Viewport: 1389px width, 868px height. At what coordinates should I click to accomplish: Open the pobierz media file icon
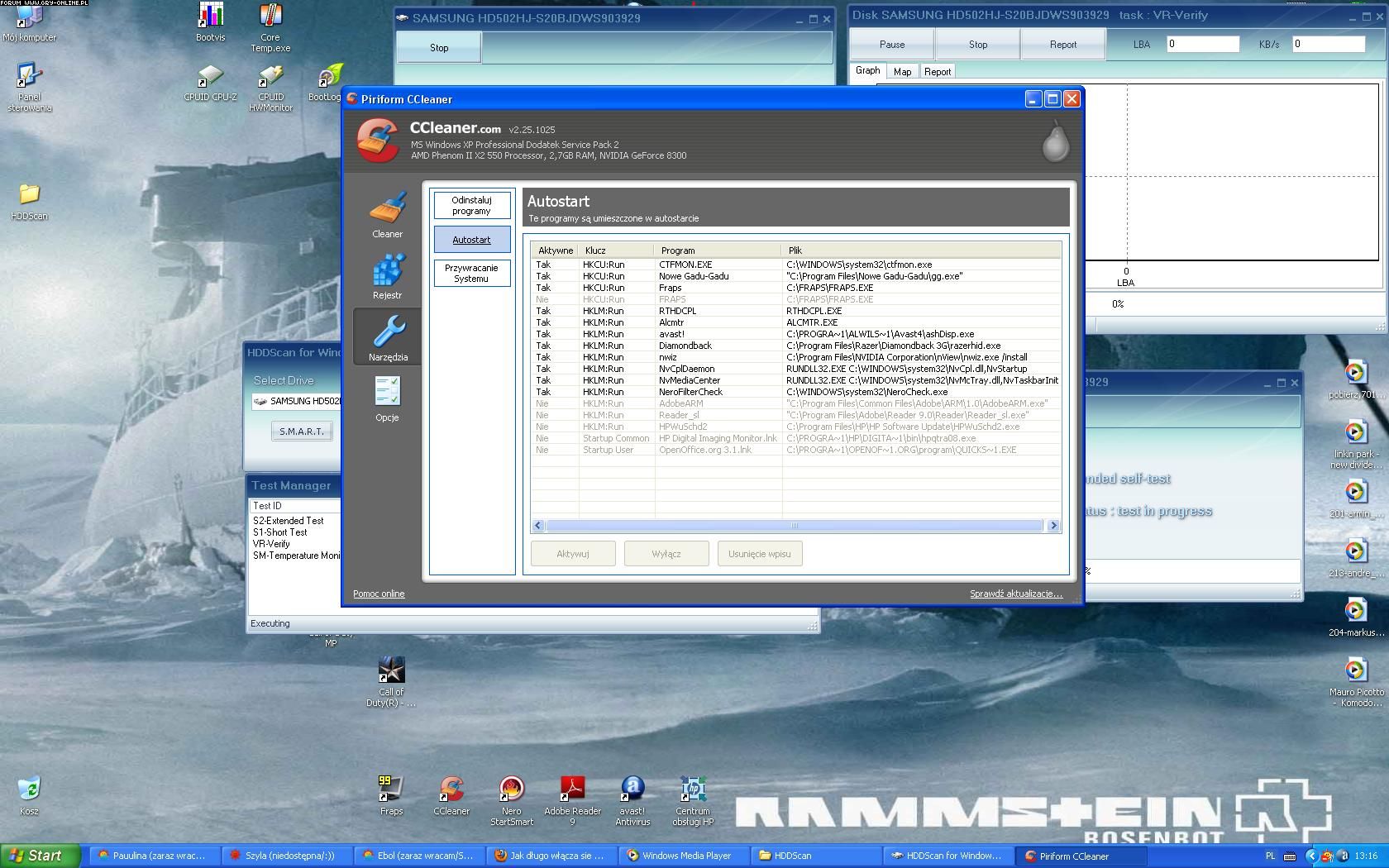pyautogui.click(x=1355, y=380)
